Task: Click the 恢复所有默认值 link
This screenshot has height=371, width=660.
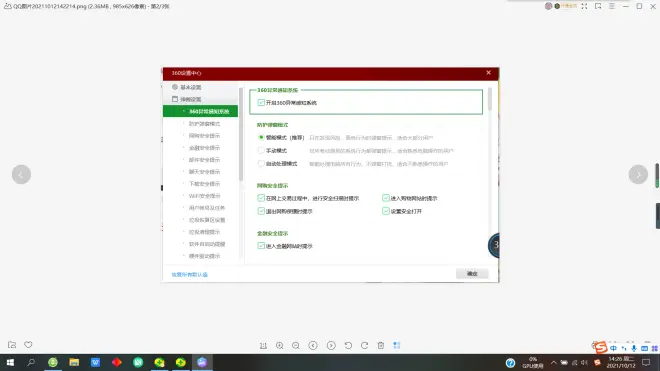Action: coord(189,275)
